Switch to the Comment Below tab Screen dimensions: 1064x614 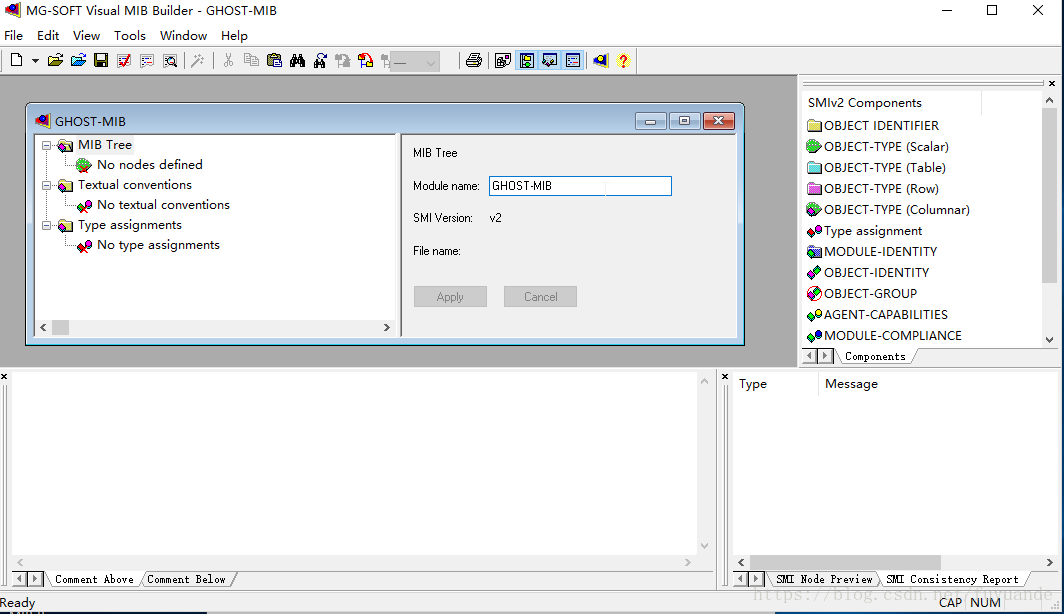point(187,579)
